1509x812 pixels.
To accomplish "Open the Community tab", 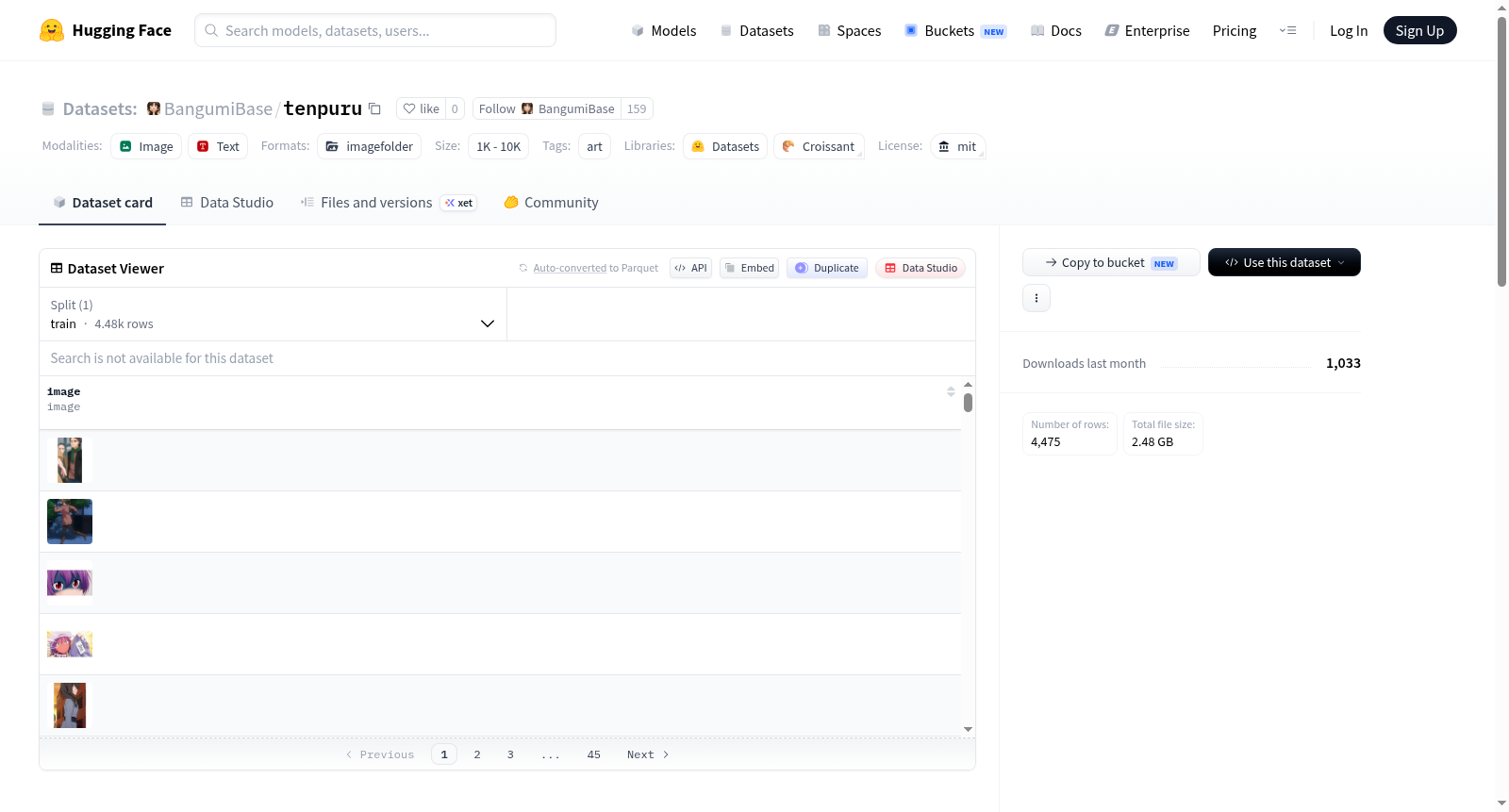I will coord(552,202).
